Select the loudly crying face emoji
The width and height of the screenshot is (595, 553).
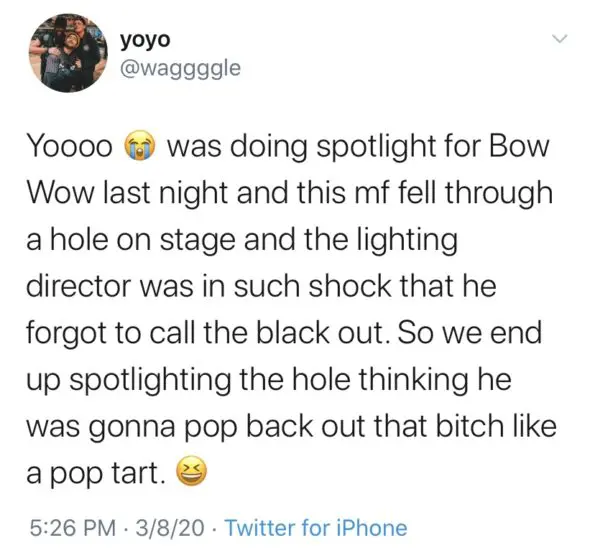pos(140,147)
